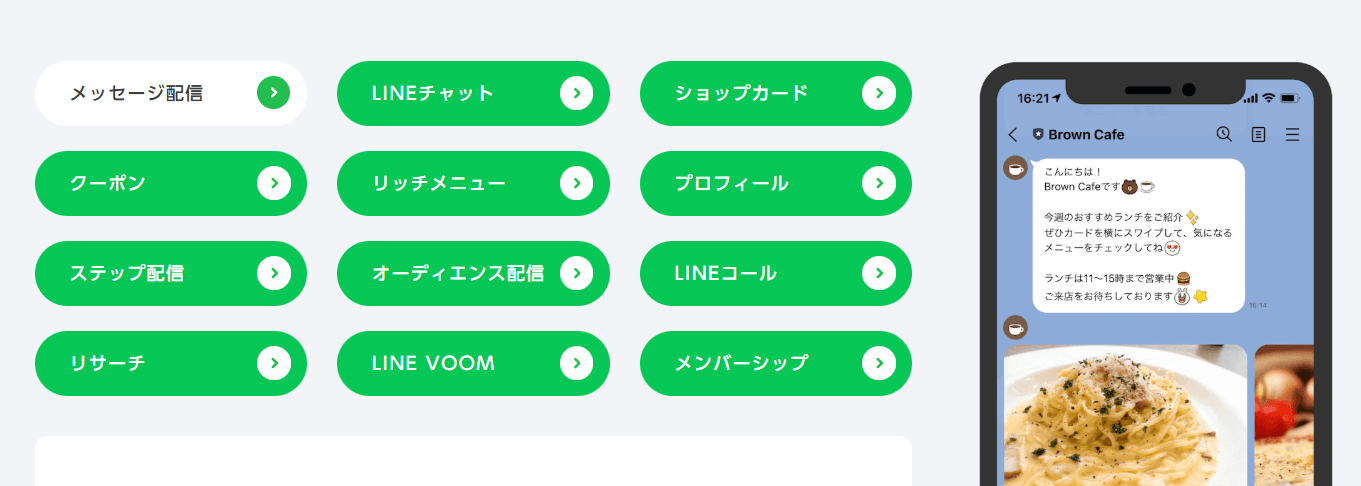The width and height of the screenshot is (1361, 486).
Task: Select the メッセージ配信 tab
Action: pos(171,93)
